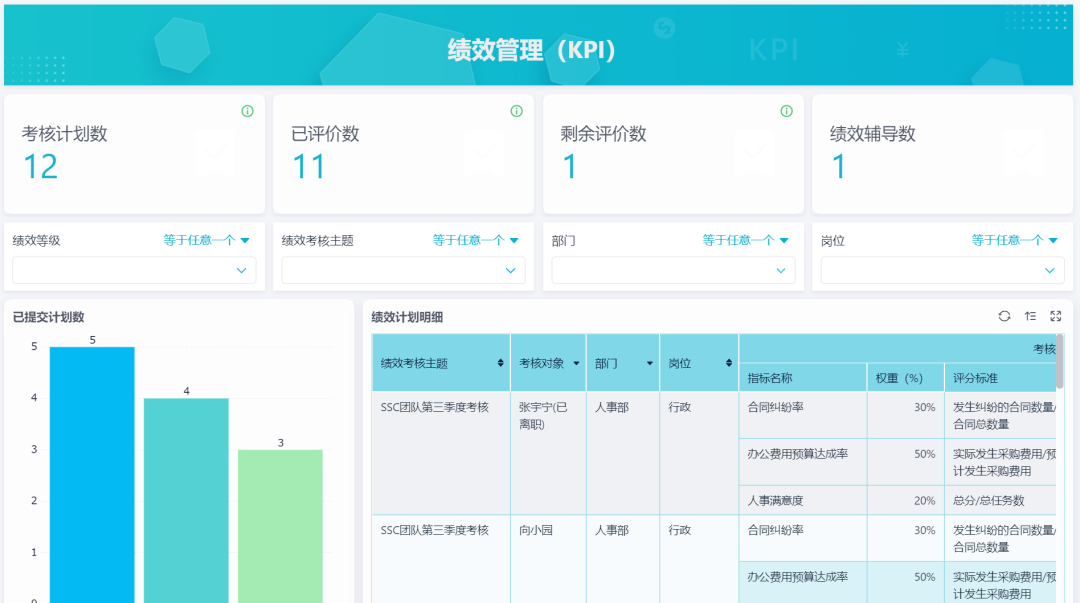Viewport: 1080px width, 603px height.
Task: Open the 部门 column header dropdown arrow
Action: [650, 363]
